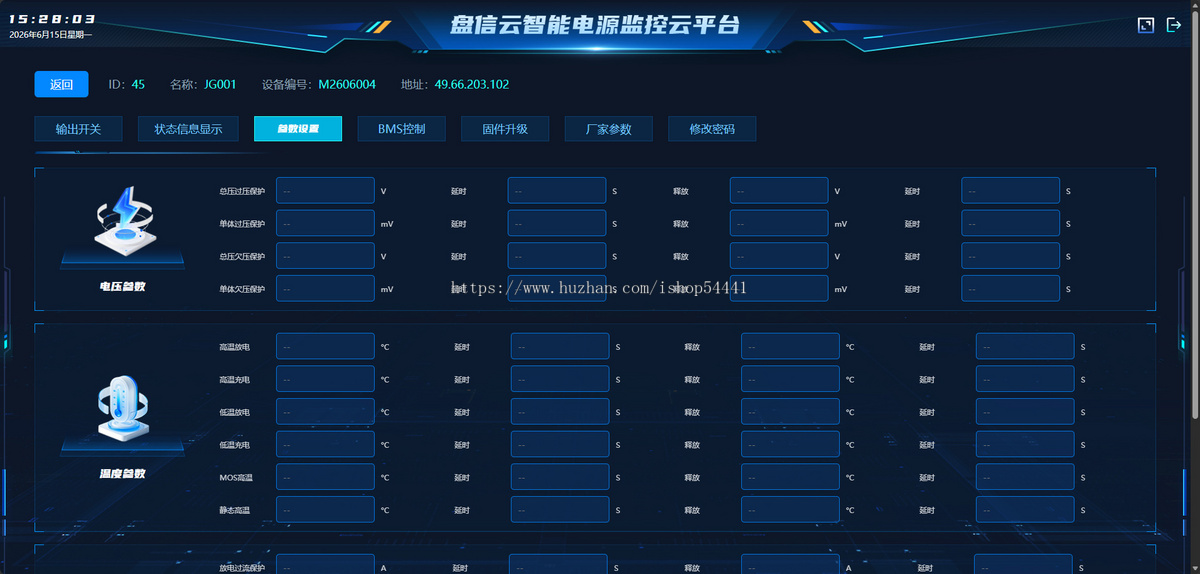Click release 延时 field ending 高温放电 row

pyautogui.click(x=1025, y=346)
